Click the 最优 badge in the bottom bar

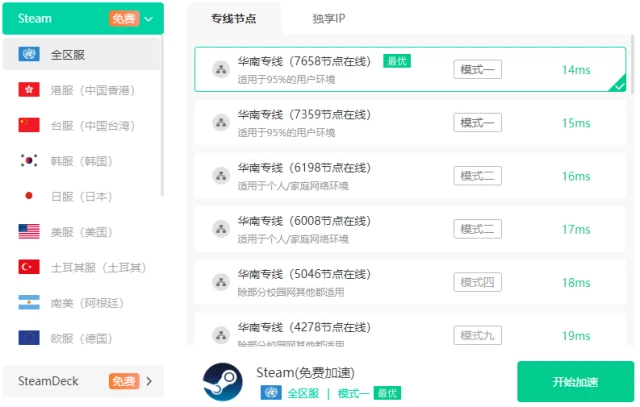click(x=387, y=393)
